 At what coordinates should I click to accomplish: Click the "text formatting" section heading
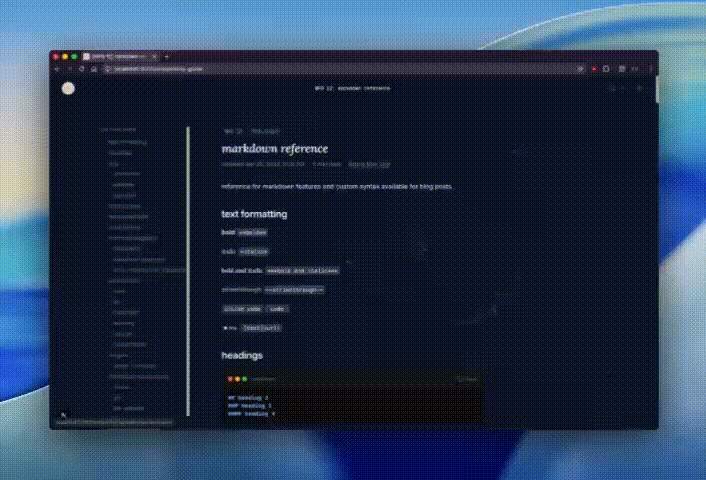coord(254,214)
